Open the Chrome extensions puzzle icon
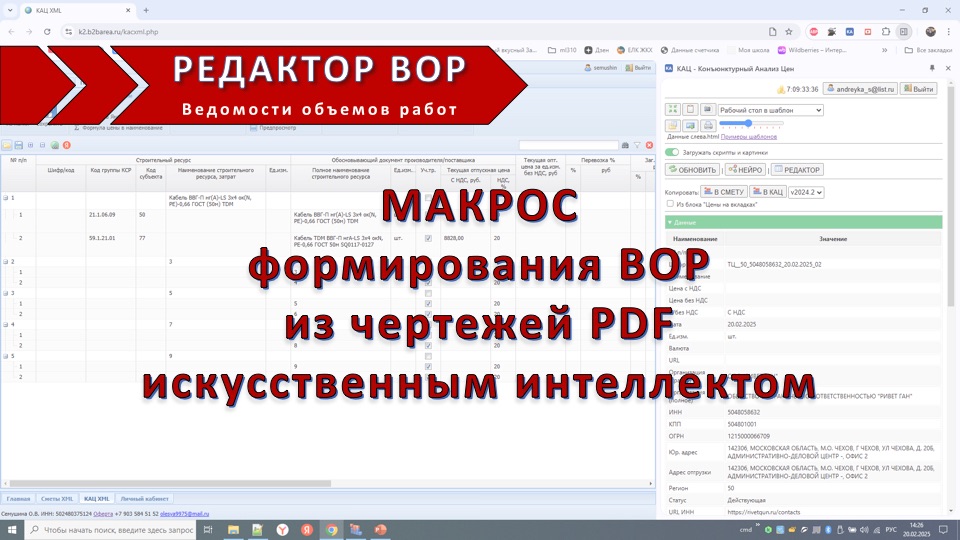 (886, 32)
